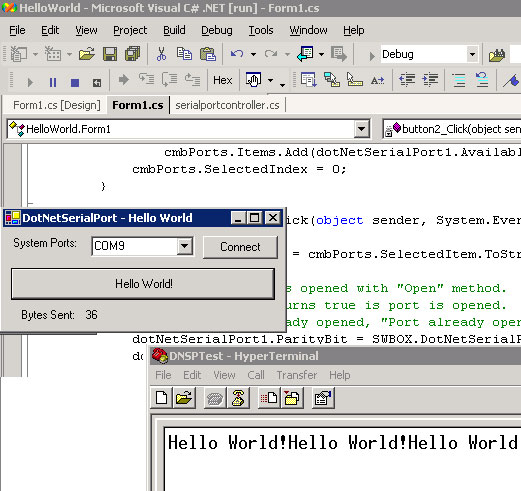This screenshot has height=491, width=521.
Task: Click the Redo arrow icon
Action: click(x=271, y=54)
